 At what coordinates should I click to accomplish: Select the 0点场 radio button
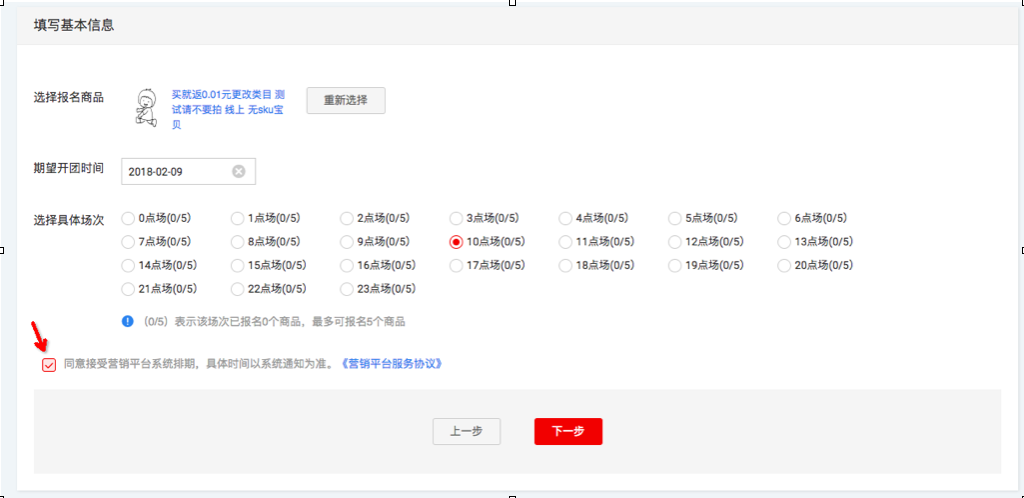point(127,218)
